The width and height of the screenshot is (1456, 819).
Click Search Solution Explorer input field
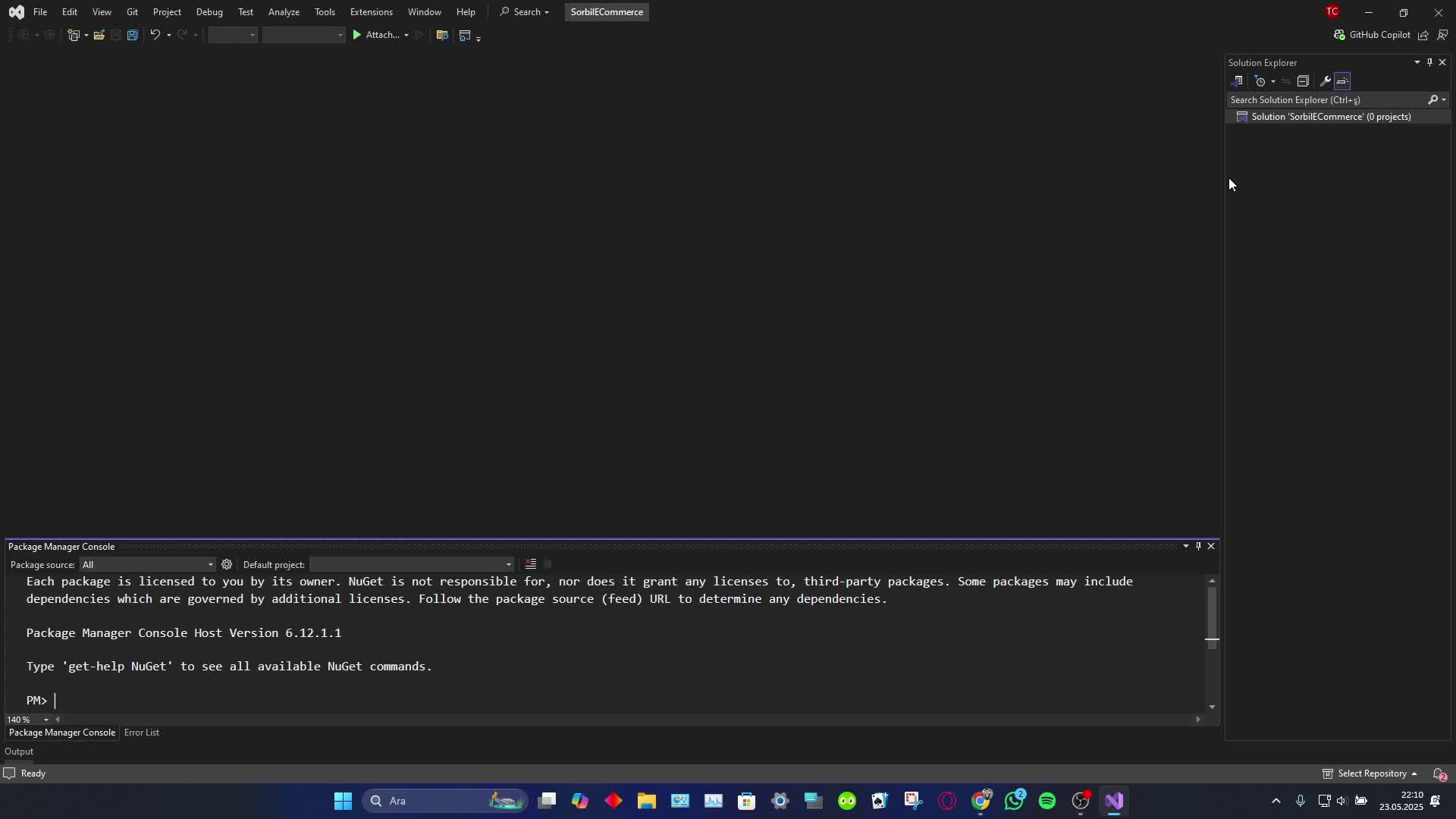(1326, 100)
